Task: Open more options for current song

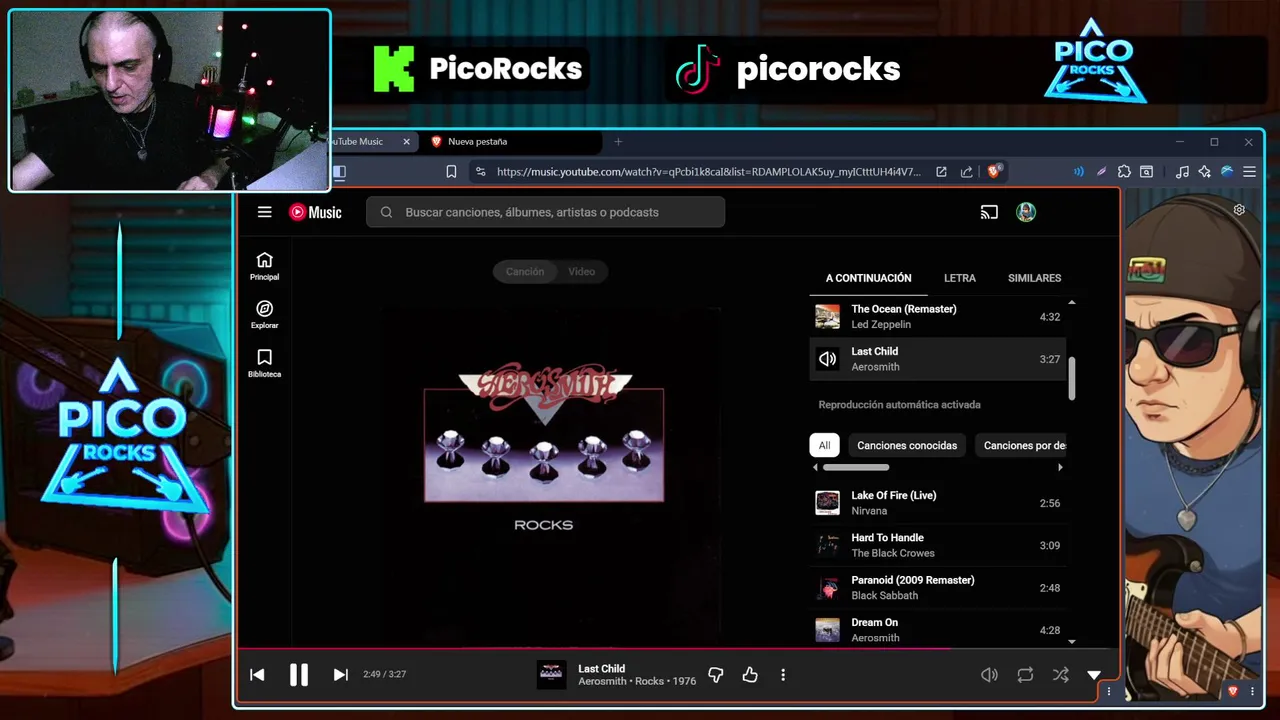Action: (x=783, y=675)
